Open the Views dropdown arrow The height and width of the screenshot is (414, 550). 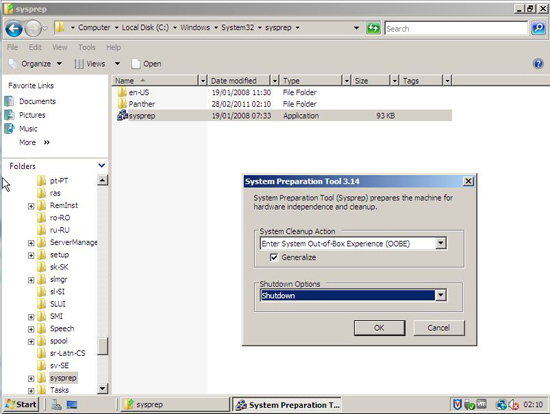(117, 64)
